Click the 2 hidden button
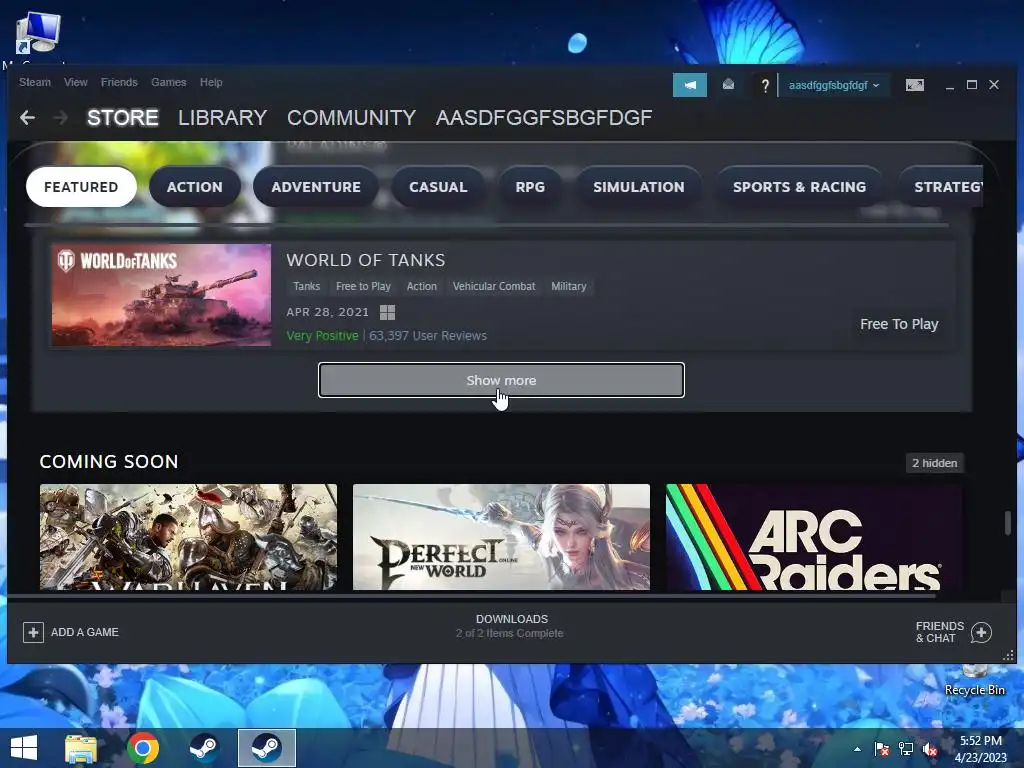The height and width of the screenshot is (768, 1024). point(935,463)
